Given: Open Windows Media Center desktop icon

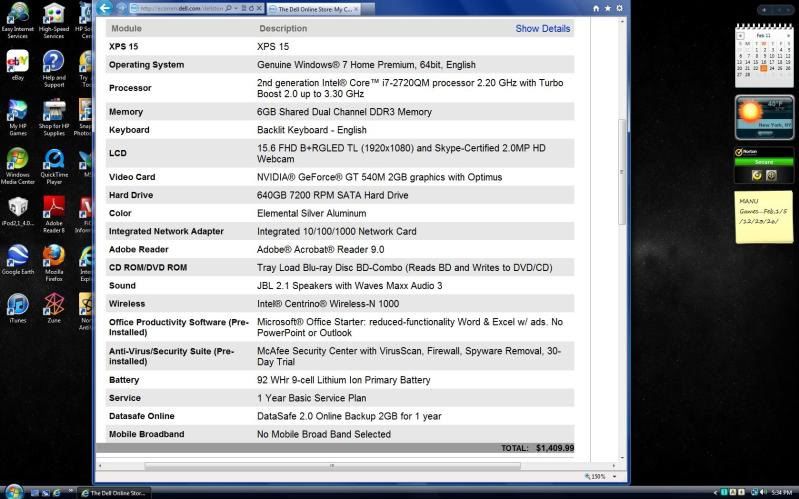Looking at the screenshot, I should coord(17,166).
